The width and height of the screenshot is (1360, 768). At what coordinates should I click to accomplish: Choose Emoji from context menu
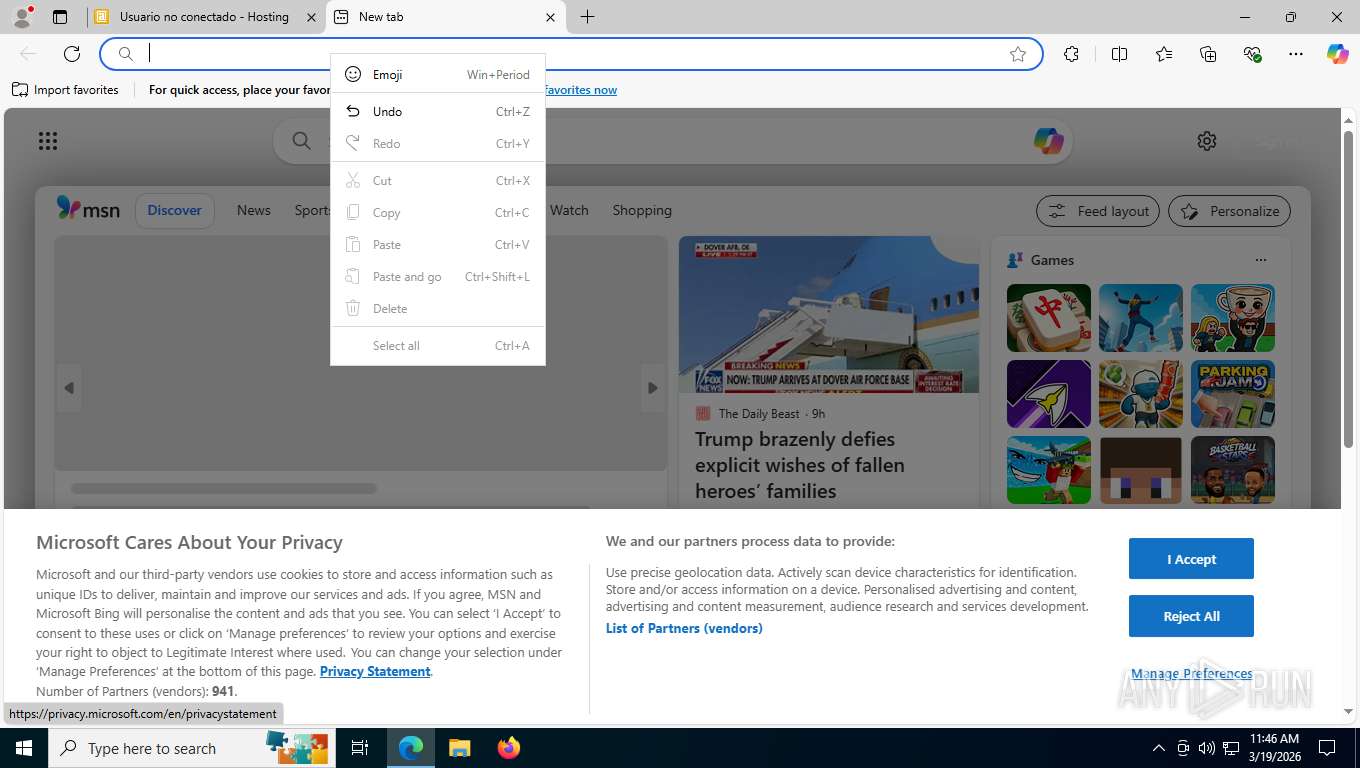(x=438, y=75)
